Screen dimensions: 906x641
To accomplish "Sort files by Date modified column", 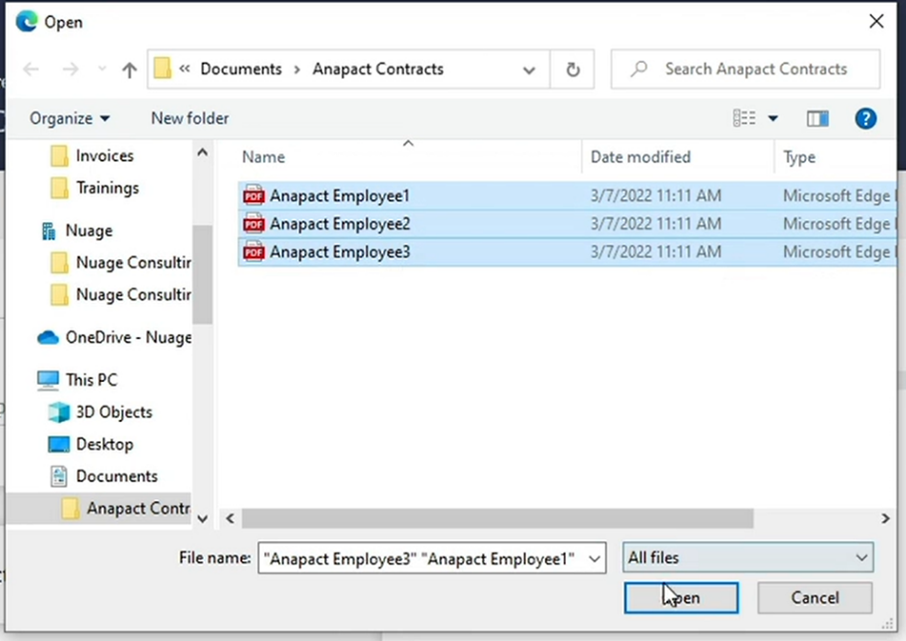I will [x=640, y=157].
